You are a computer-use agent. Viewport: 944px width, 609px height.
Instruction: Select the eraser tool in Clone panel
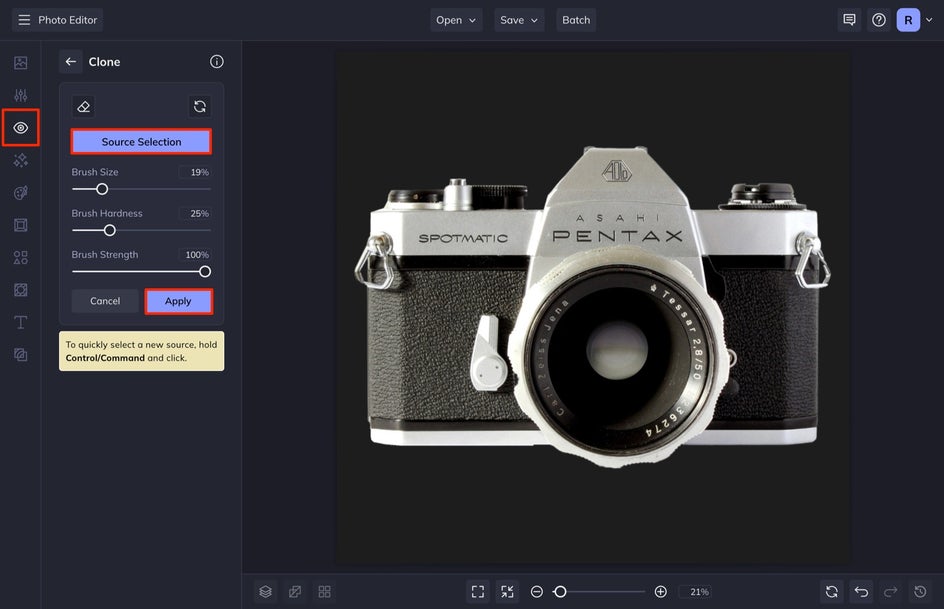[x=84, y=107]
